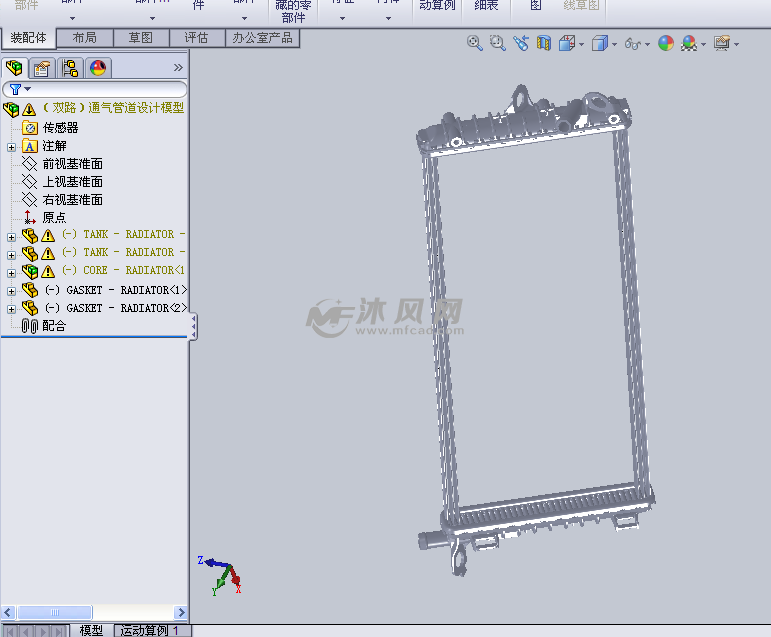Click the tree scrollbar right arrow

(181, 612)
